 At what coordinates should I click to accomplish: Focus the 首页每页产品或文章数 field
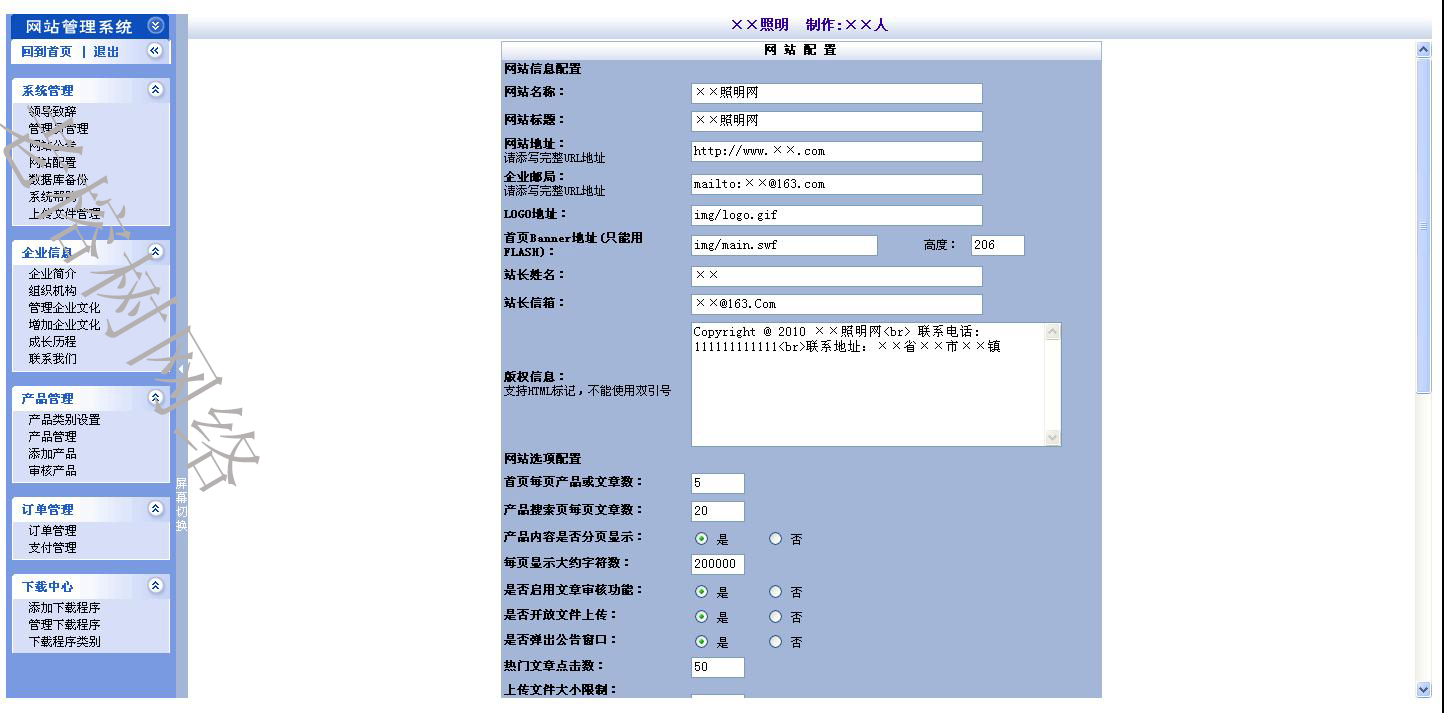click(x=718, y=483)
